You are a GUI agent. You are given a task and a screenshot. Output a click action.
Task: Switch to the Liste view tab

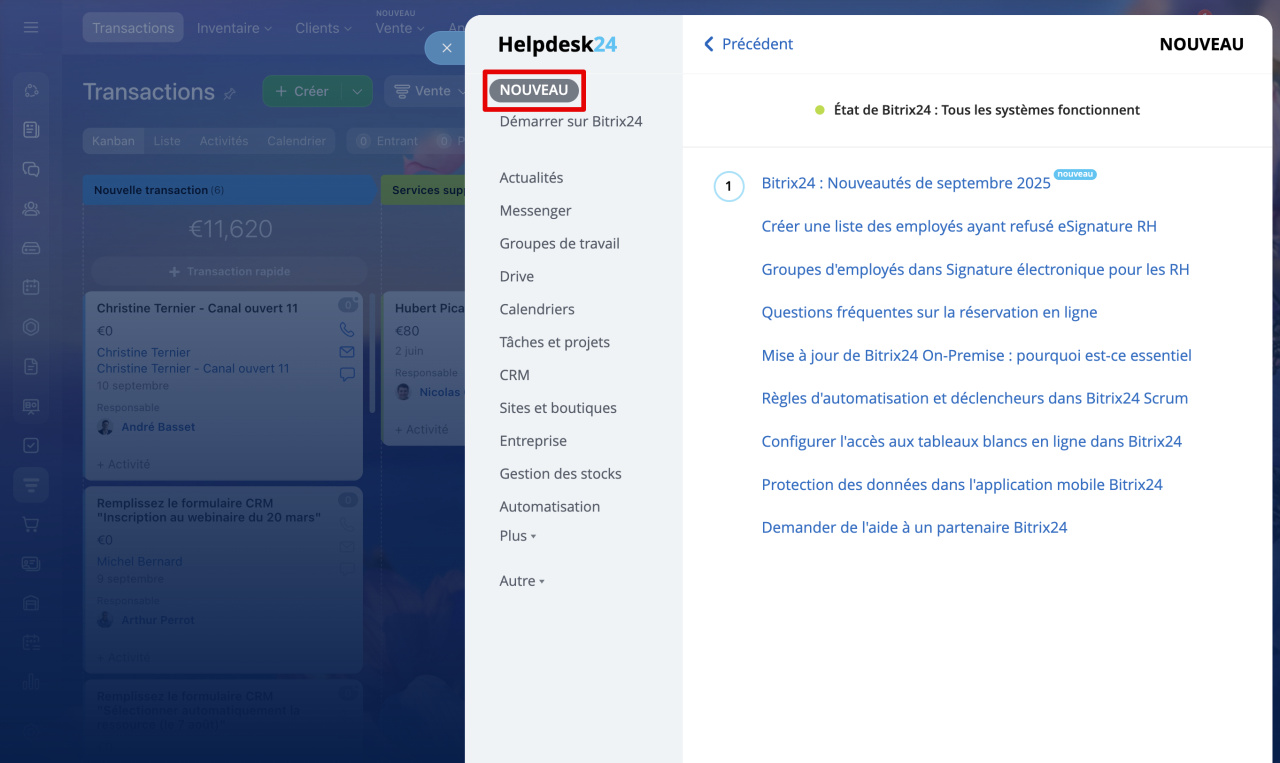[167, 141]
